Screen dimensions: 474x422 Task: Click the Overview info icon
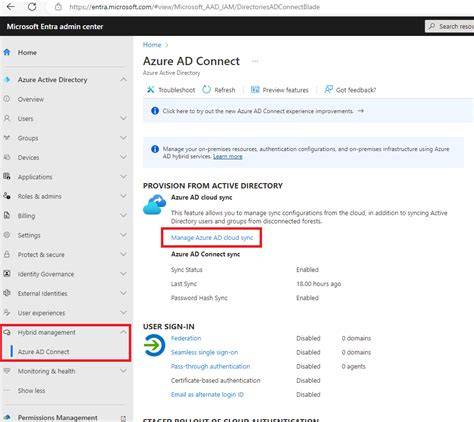coord(7,99)
